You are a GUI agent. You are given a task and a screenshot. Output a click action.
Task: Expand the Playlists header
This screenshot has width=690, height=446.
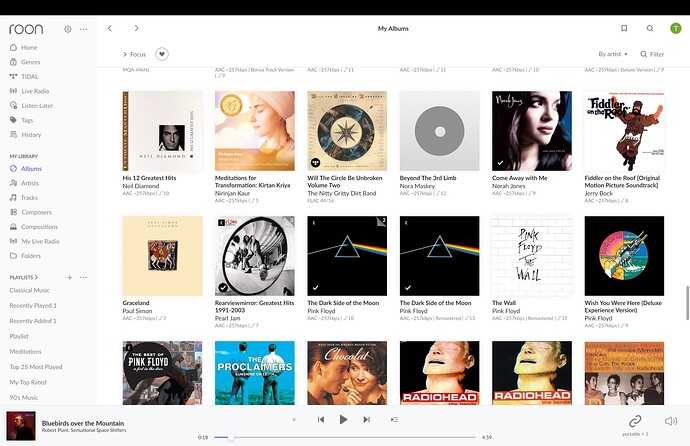[x=24, y=278]
